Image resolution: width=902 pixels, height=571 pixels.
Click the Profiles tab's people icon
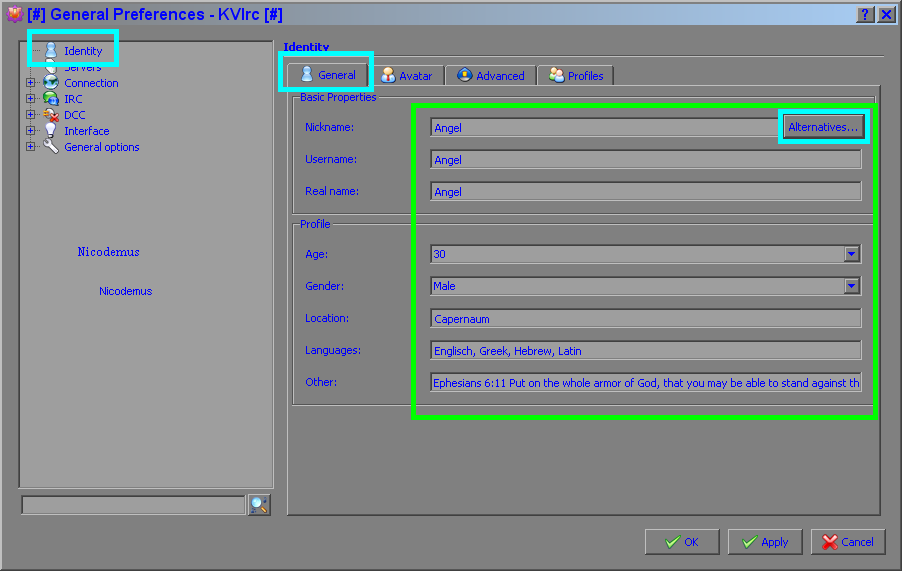click(557, 75)
